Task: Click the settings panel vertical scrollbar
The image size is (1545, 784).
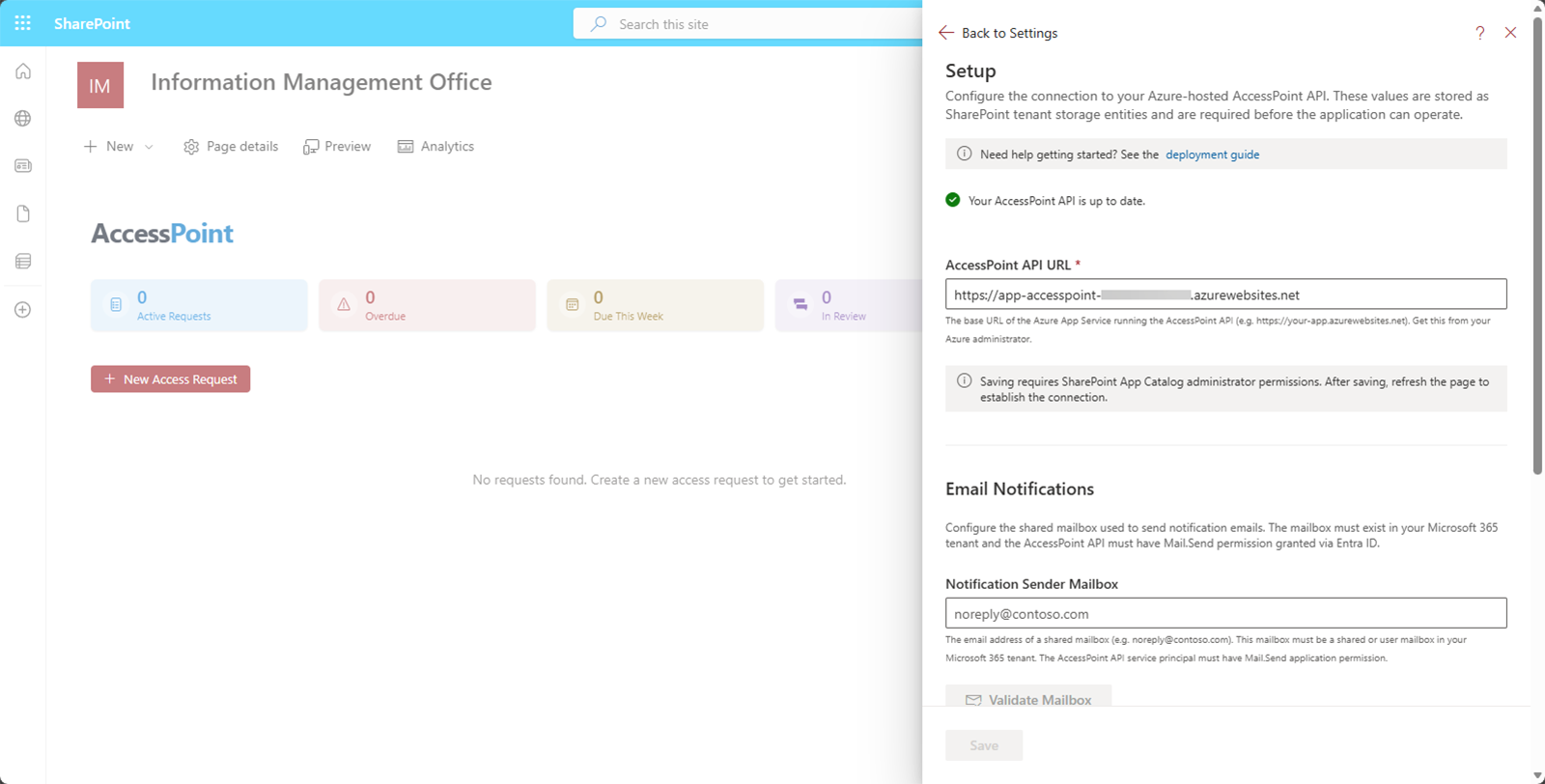Action: tap(1537, 241)
